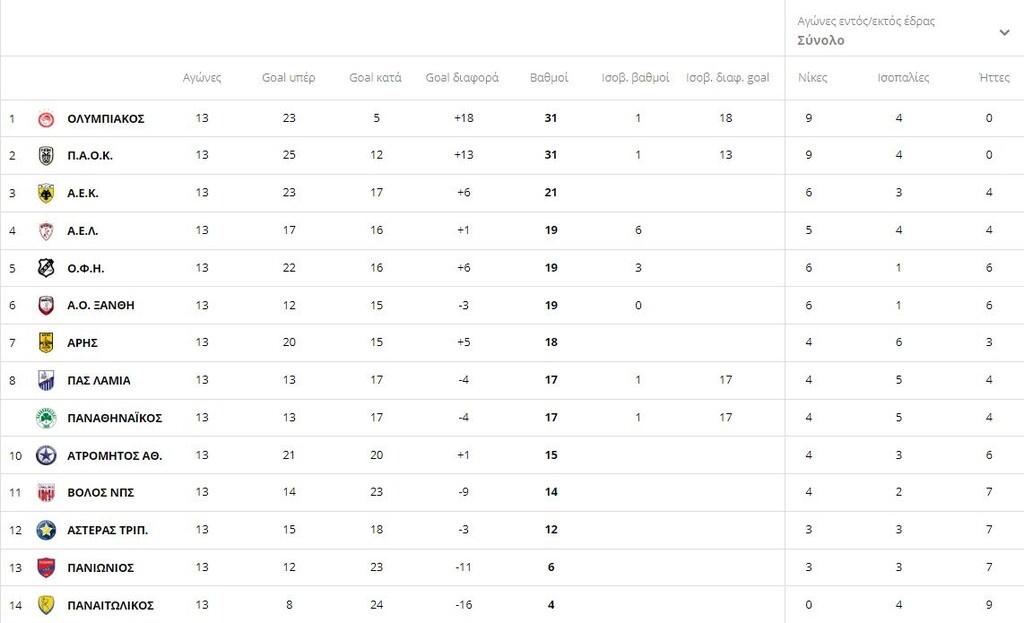Click the Goal διαφορά column header
The width and height of the screenshot is (1024, 623).
point(462,78)
